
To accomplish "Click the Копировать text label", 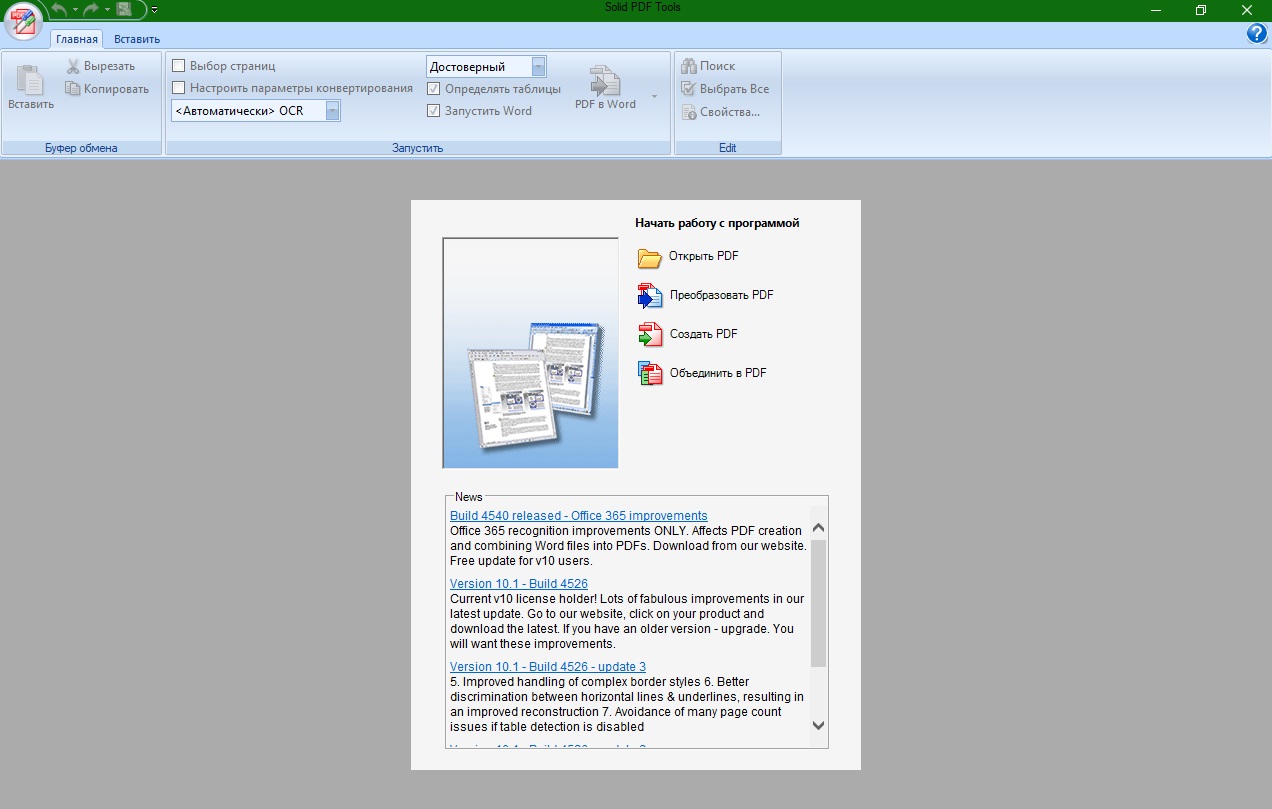I will tap(116, 89).
